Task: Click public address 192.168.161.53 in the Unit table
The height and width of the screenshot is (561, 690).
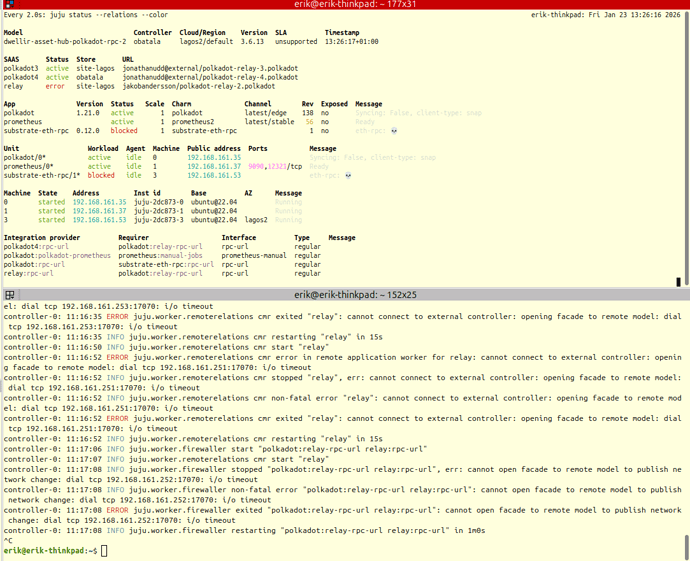Action: point(214,175)
